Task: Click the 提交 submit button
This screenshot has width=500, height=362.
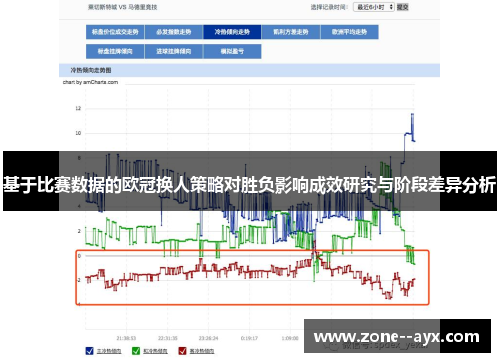Action: [x=402, y=7]
